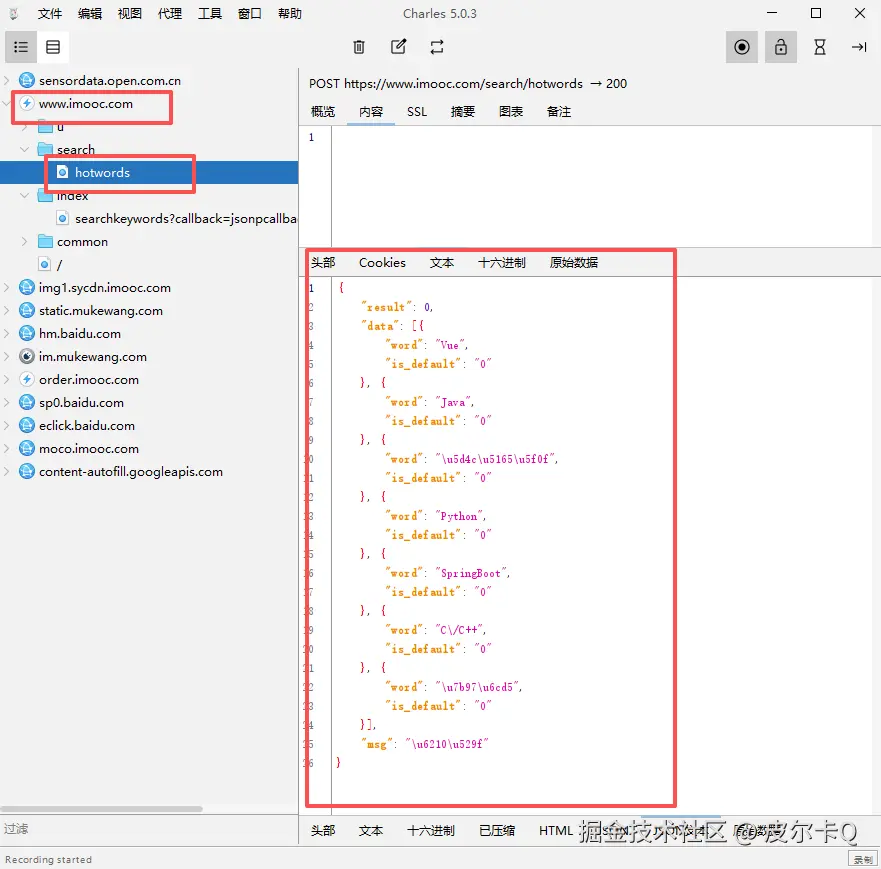Collapse the search folder
The height and width of the screenshot is (869, 881).
(x=24, y=149)
